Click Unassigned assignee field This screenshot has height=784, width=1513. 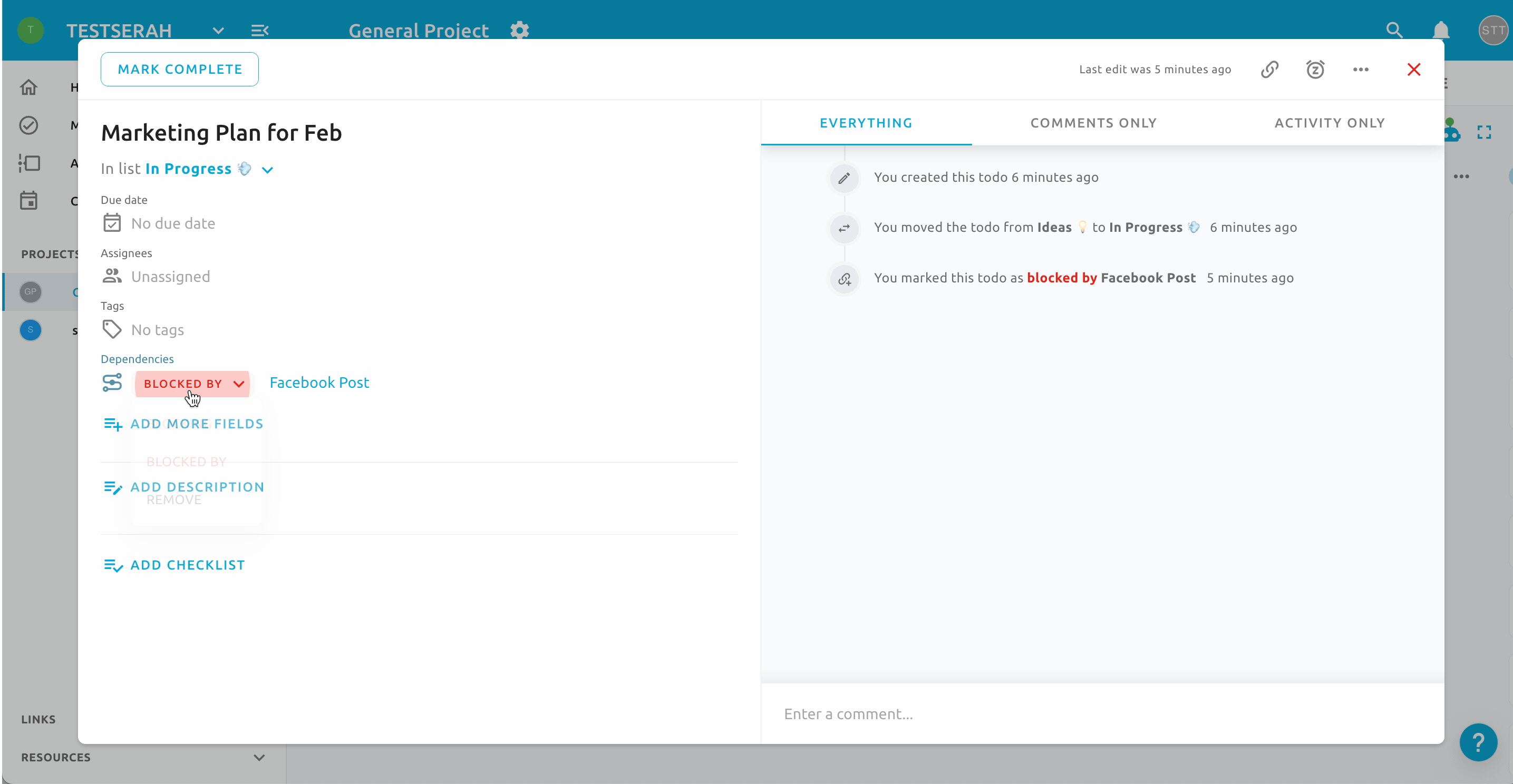(170, 277)
